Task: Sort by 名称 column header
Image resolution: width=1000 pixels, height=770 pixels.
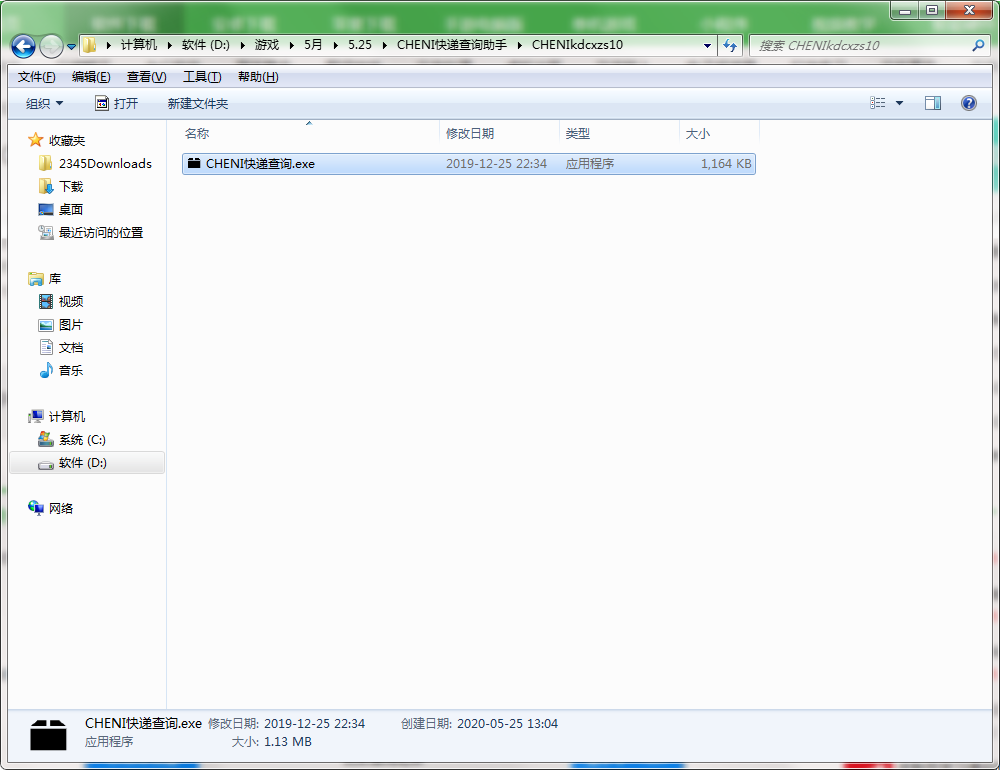Action: pyautogui.click(x=310, y=133)
